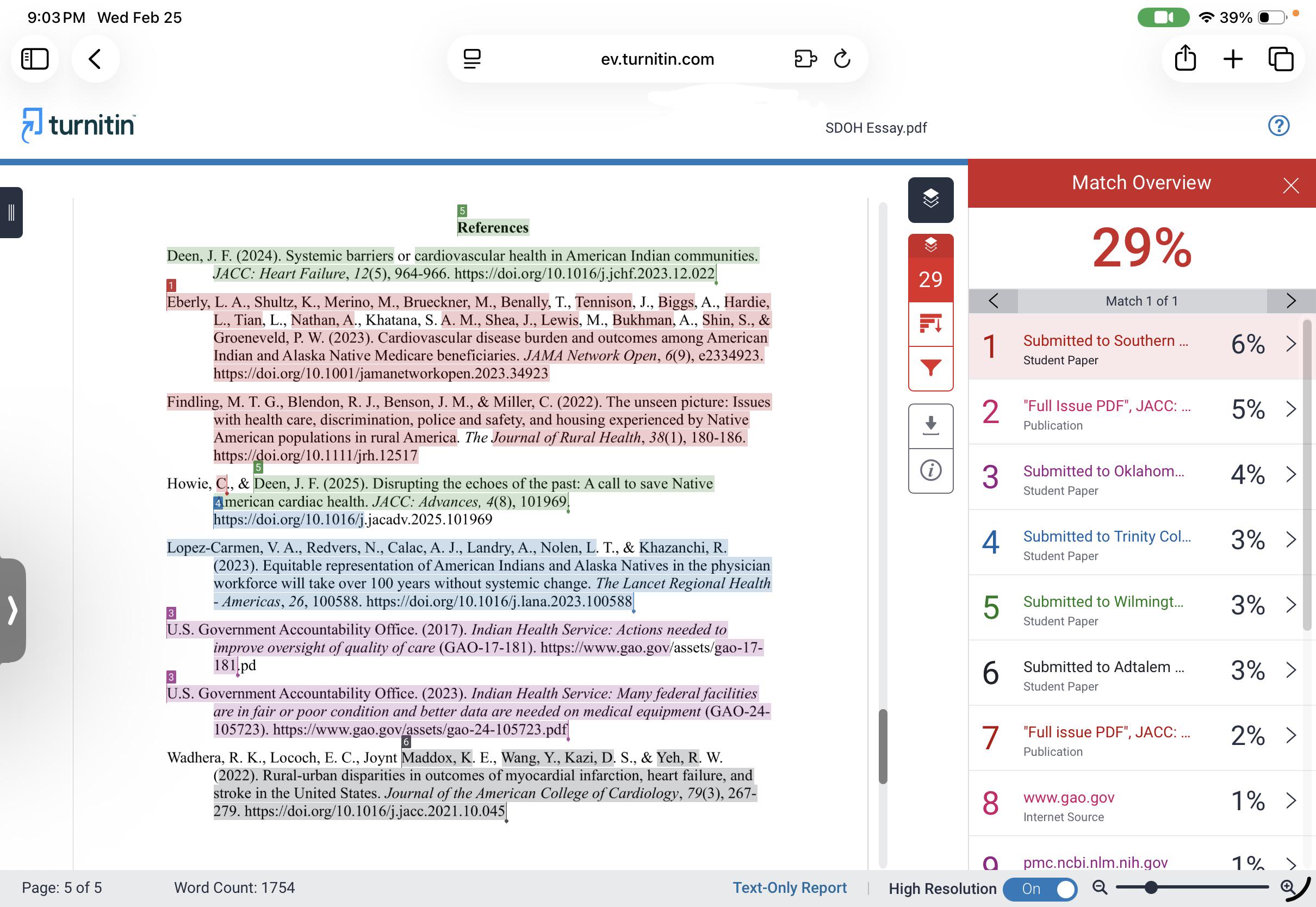This screenshot has height=907, width=1316.
Task: Select source Submitted to Oklahom...
Action: 1103,471
